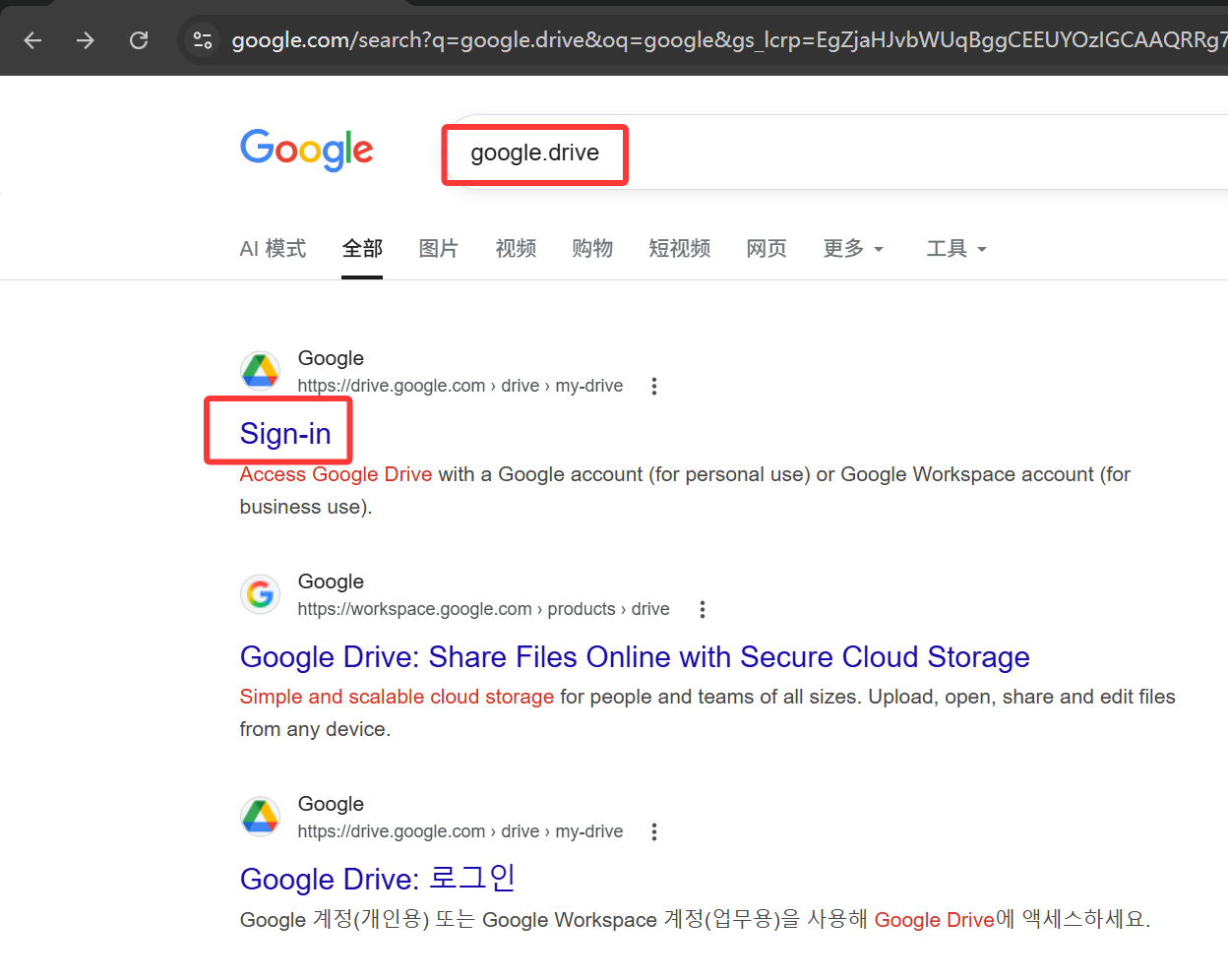Expand the 更多 dropdown
Image resolution: width=1228 pixels, height=980 pixels.
[853, 249]
